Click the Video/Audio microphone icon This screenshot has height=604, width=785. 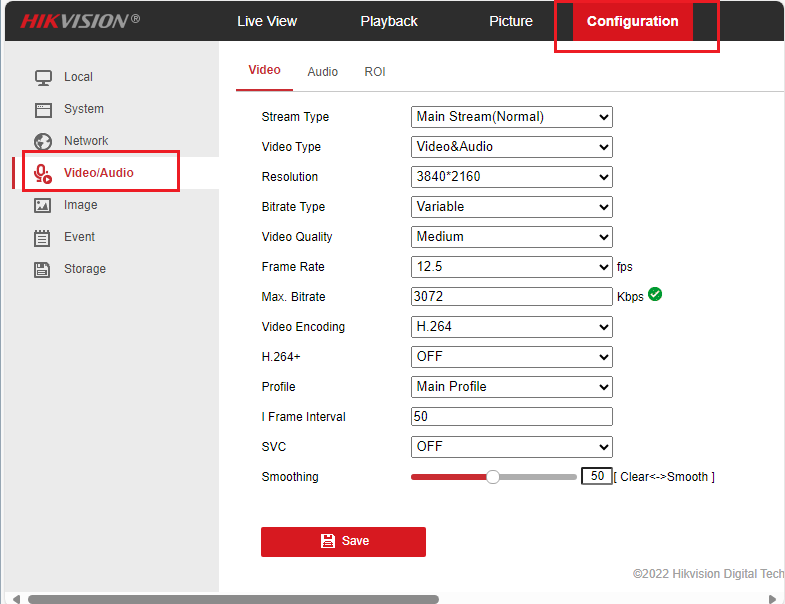(43, 173)
